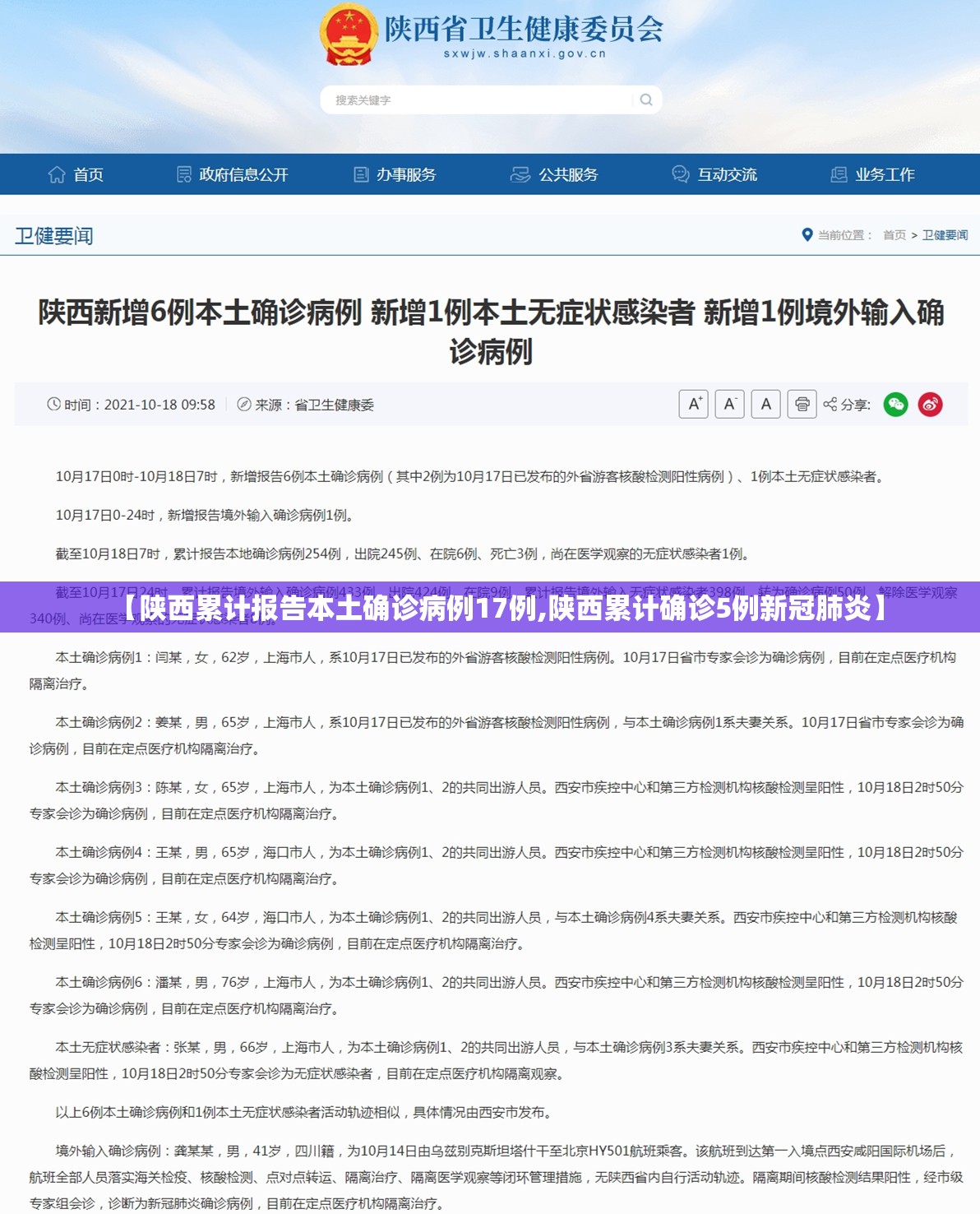Viewport: 980px width, 1214px height.
Task: Reset font size with A button
Action: tap(766, 404)
